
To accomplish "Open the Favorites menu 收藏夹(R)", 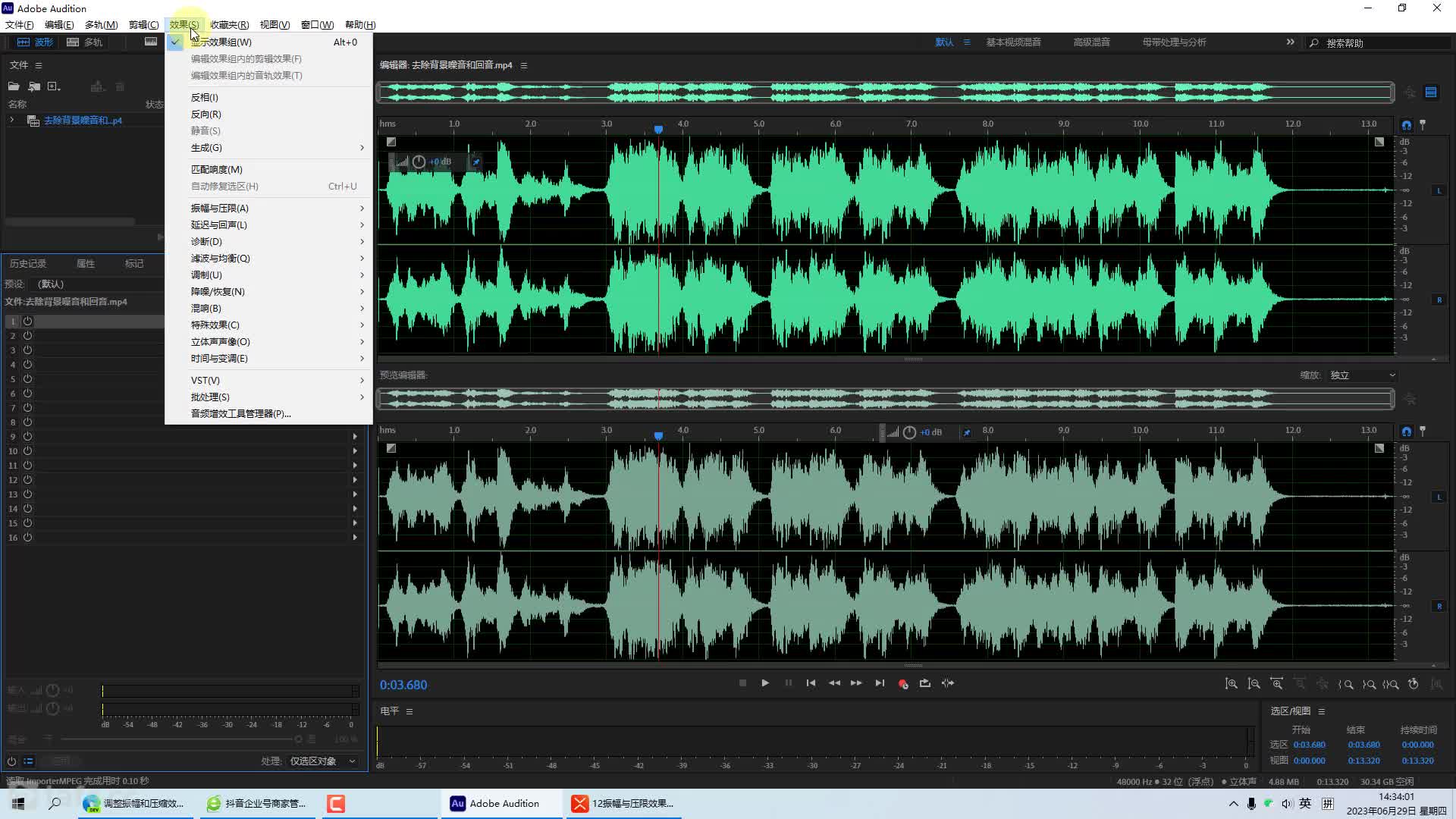I will (x=230, y=25).
